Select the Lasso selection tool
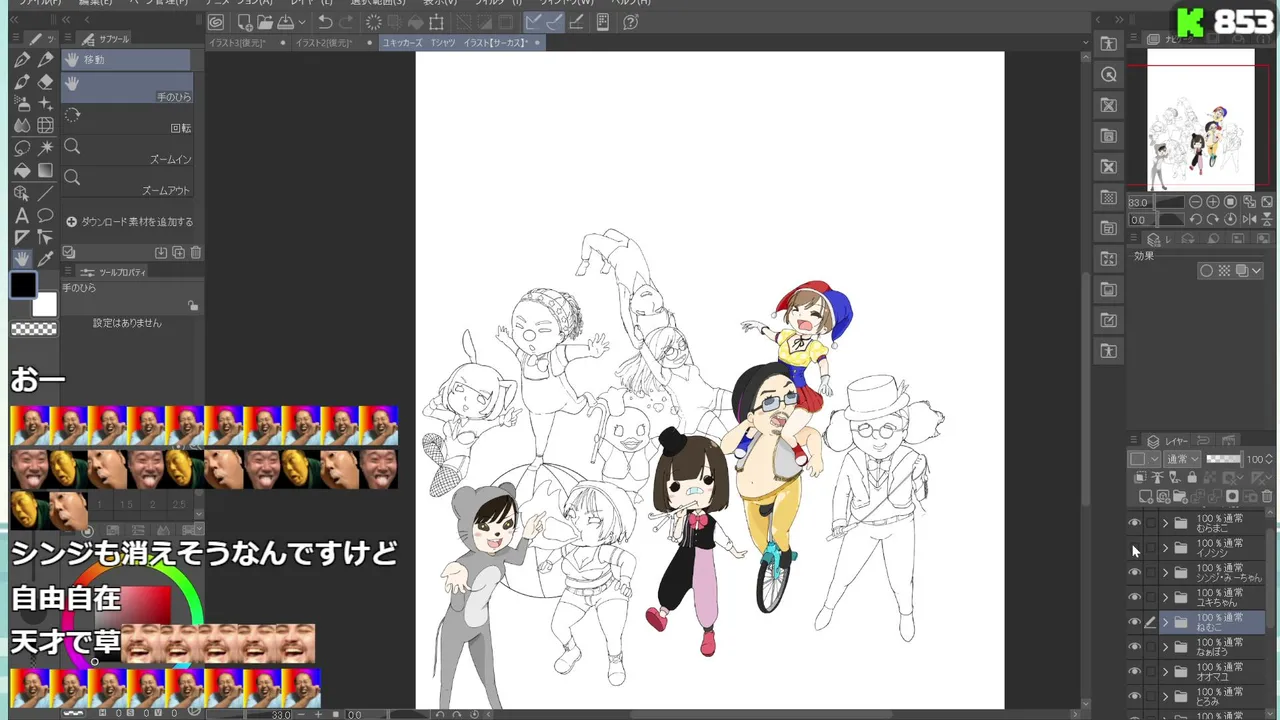1280x720 pixels. pos(22,148)
